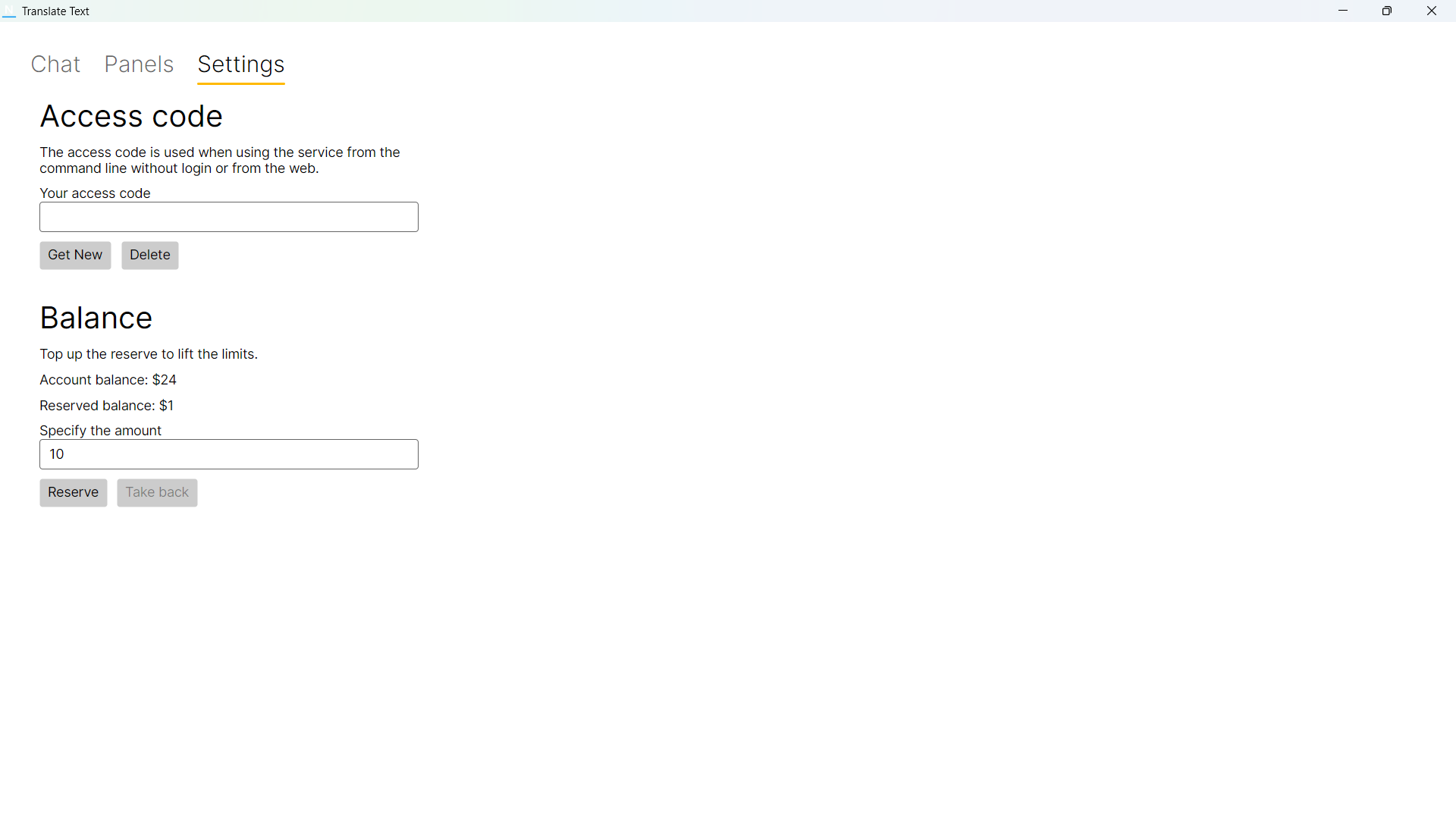This screenshot has height=819, width=1456.
Task: Select the Settings tab
Action: pos(240,64)
